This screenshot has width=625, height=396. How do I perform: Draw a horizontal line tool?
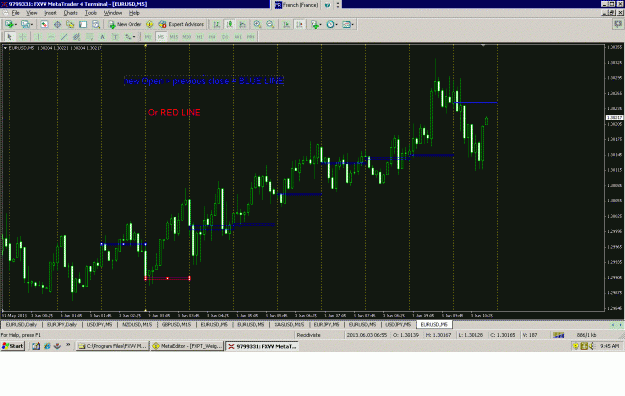coord(51,37)
